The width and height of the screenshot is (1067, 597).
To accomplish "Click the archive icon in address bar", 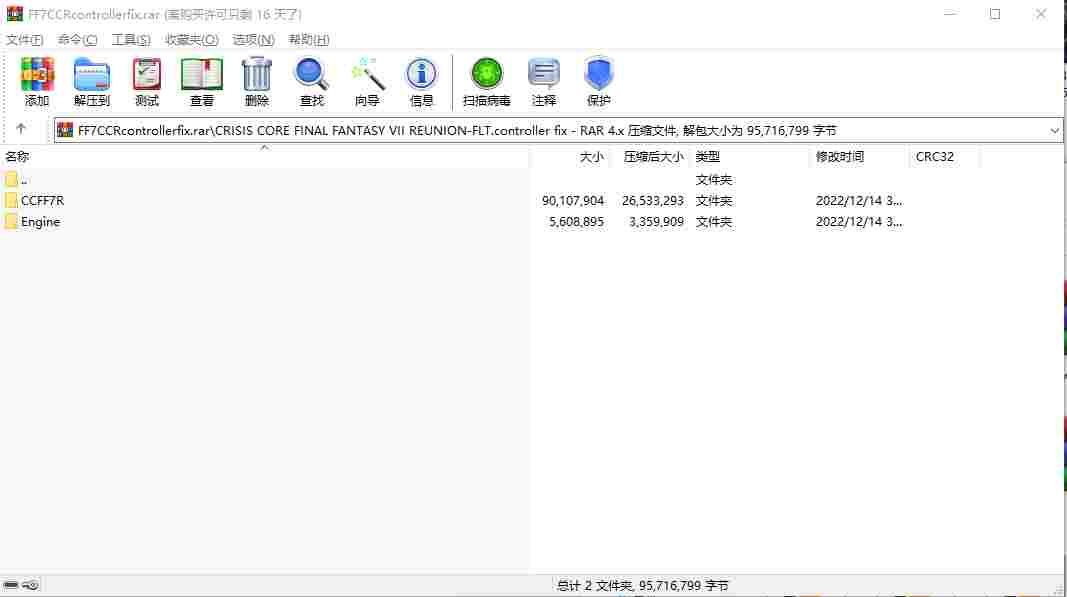I will [x=65, y=130].
